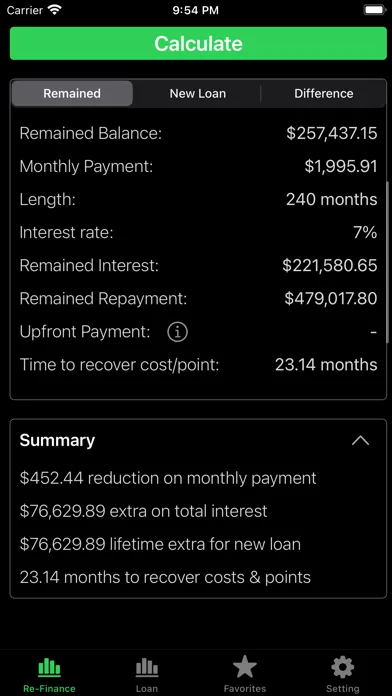Tap the Wi-Fi status icon
The height and width of the screenshot is (696, 392).
click(x=55, y=10)
